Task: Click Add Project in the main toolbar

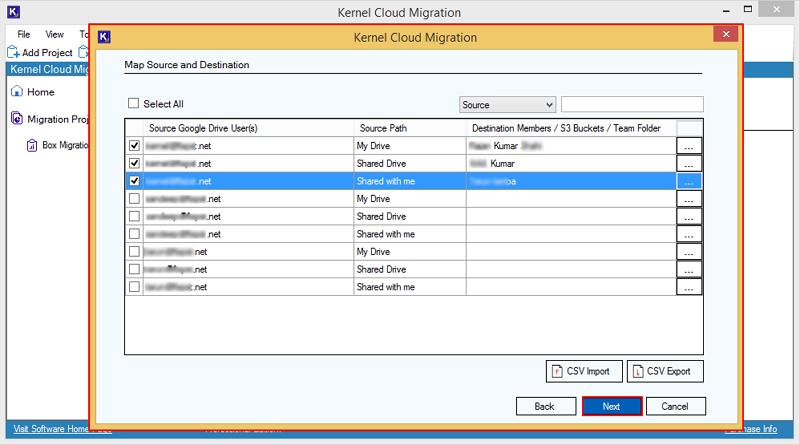Action: [x=40, y=52]
